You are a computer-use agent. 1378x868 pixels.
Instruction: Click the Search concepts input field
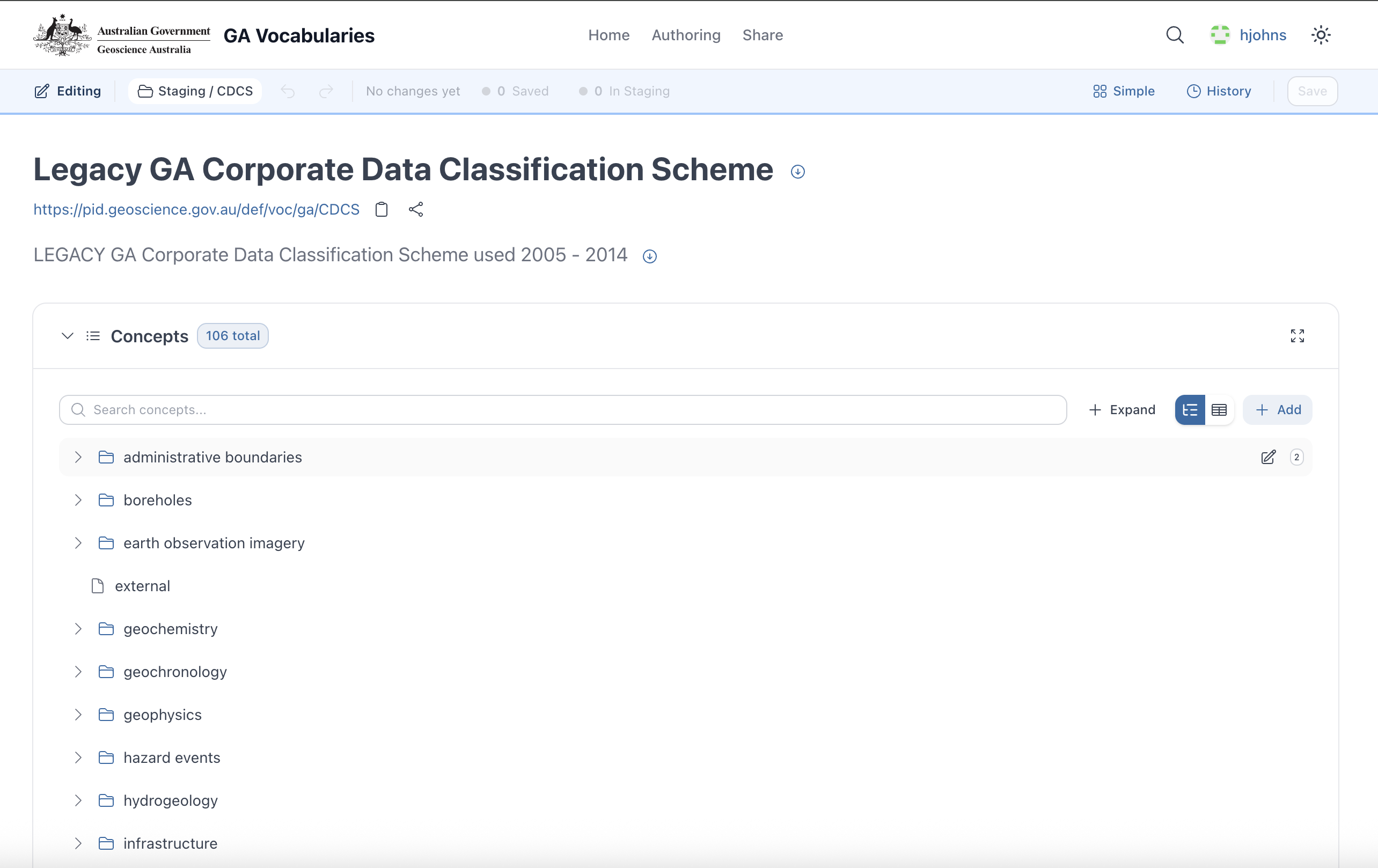(572, 410)
